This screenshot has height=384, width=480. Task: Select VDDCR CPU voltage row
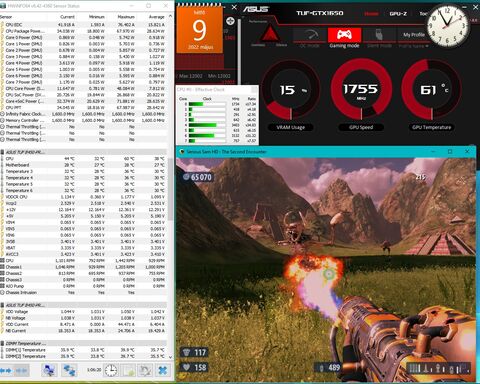tap(83, 197)
